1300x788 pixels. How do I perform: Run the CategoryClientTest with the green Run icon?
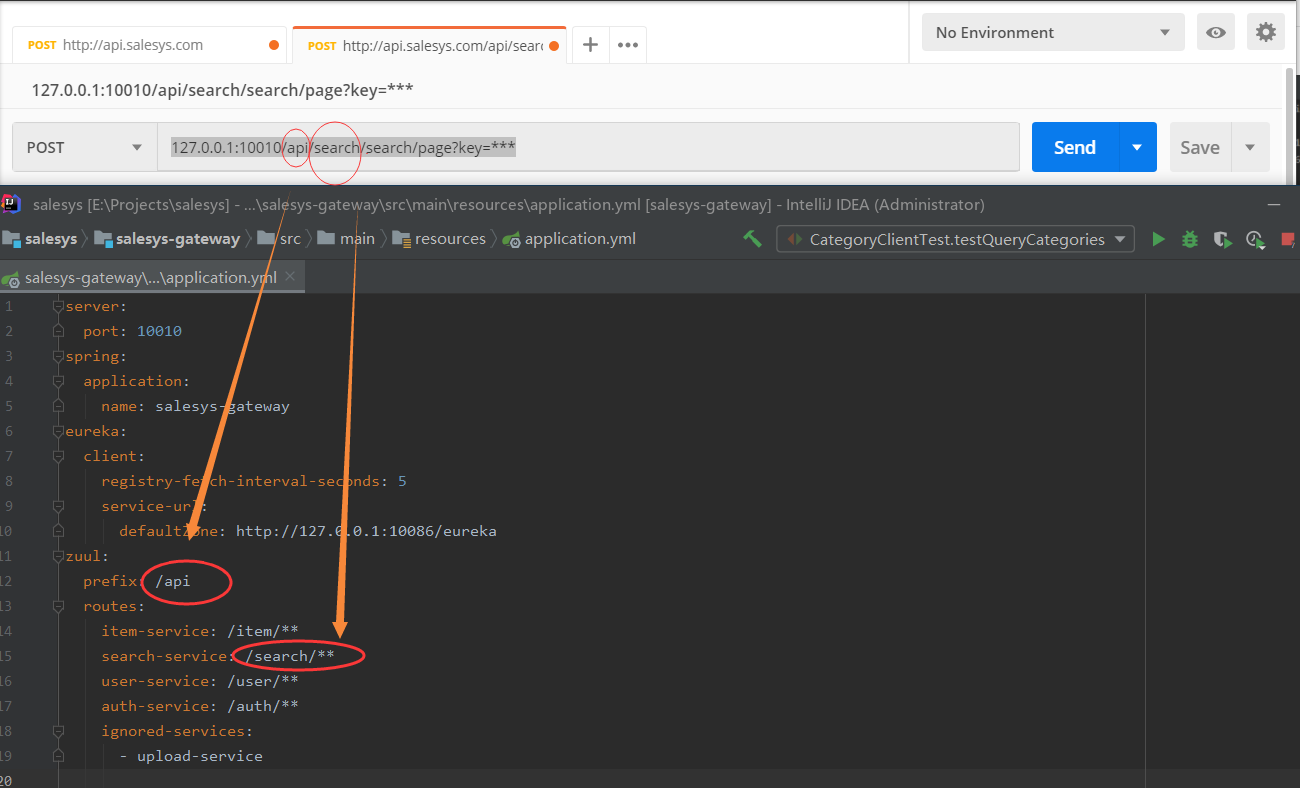[x=1159, y=239]
